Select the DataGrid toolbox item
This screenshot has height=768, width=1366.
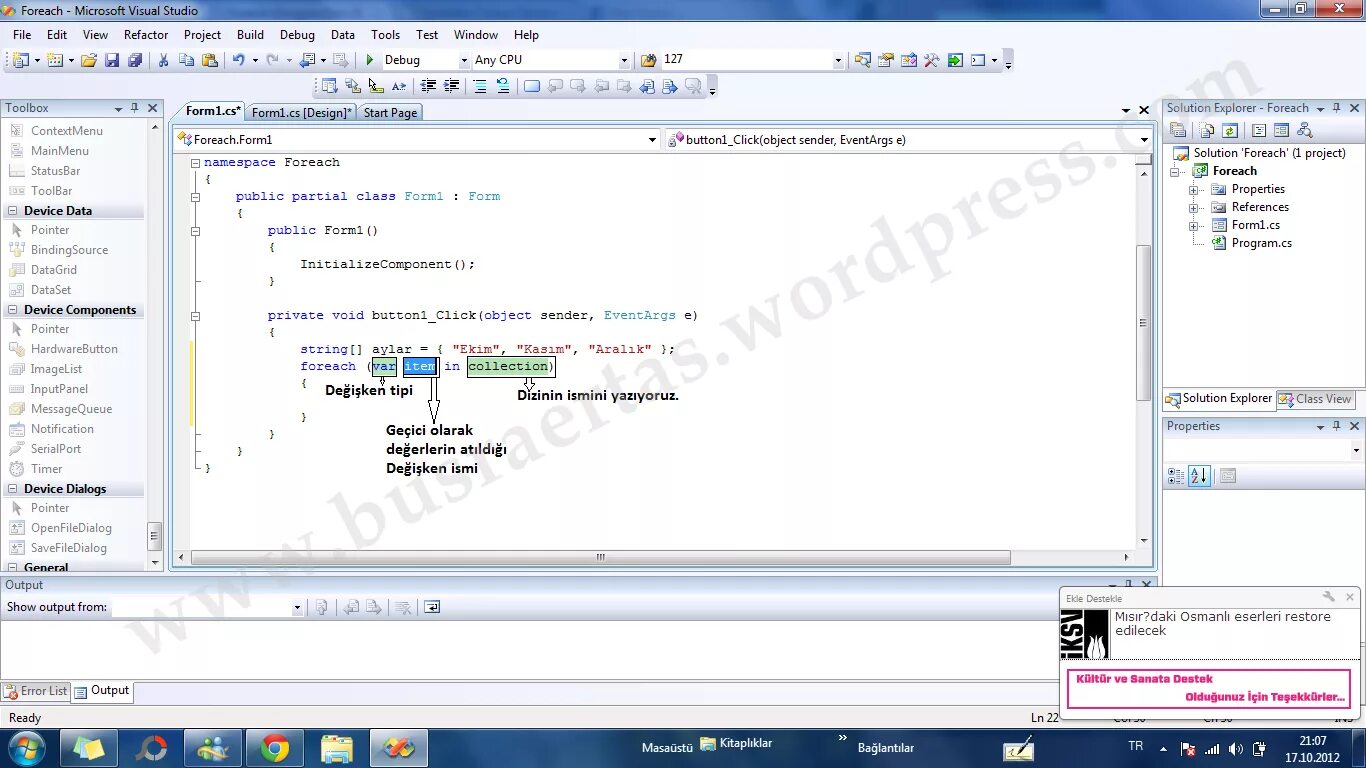54,270
